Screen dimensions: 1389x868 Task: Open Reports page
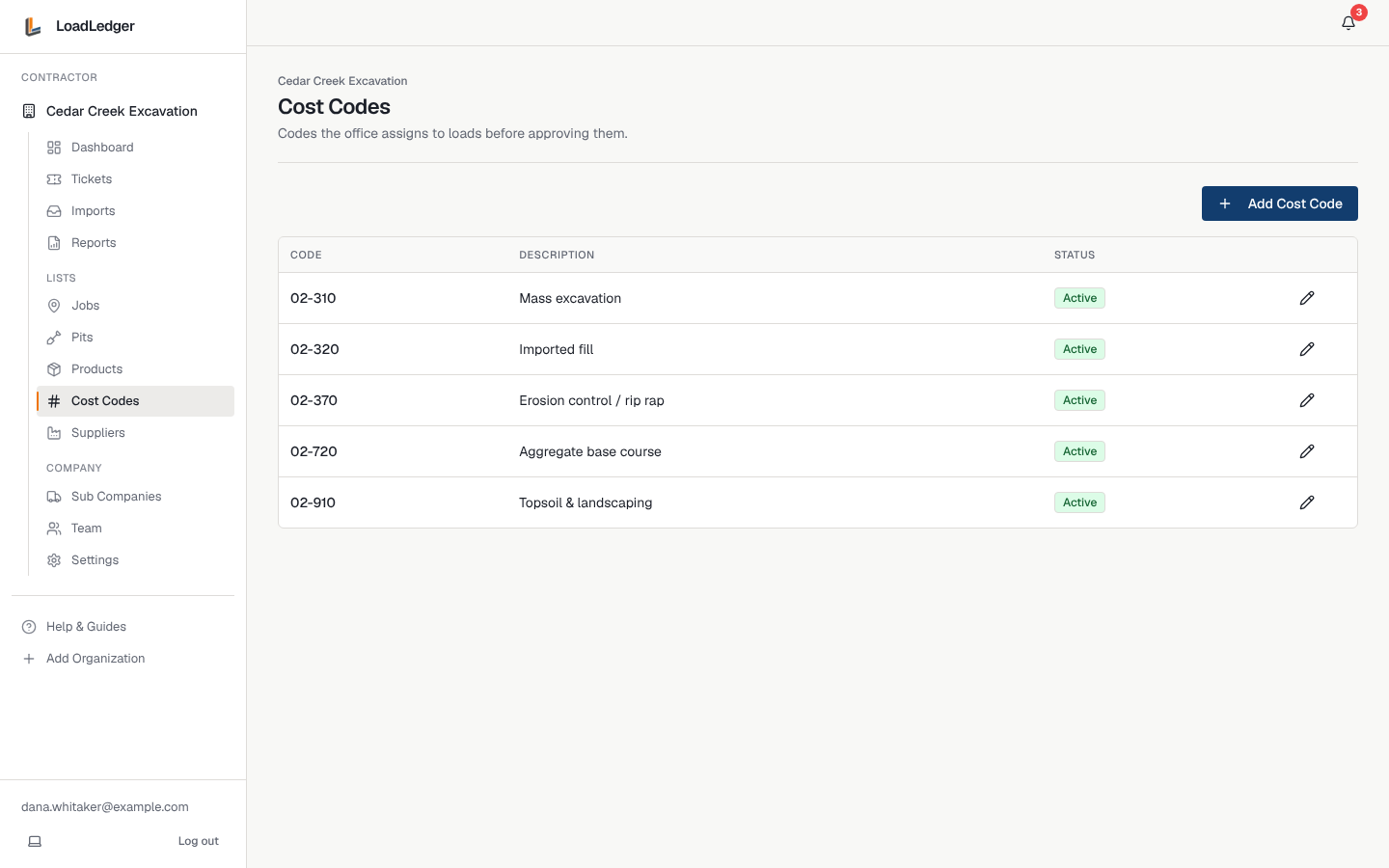[135, 243]
